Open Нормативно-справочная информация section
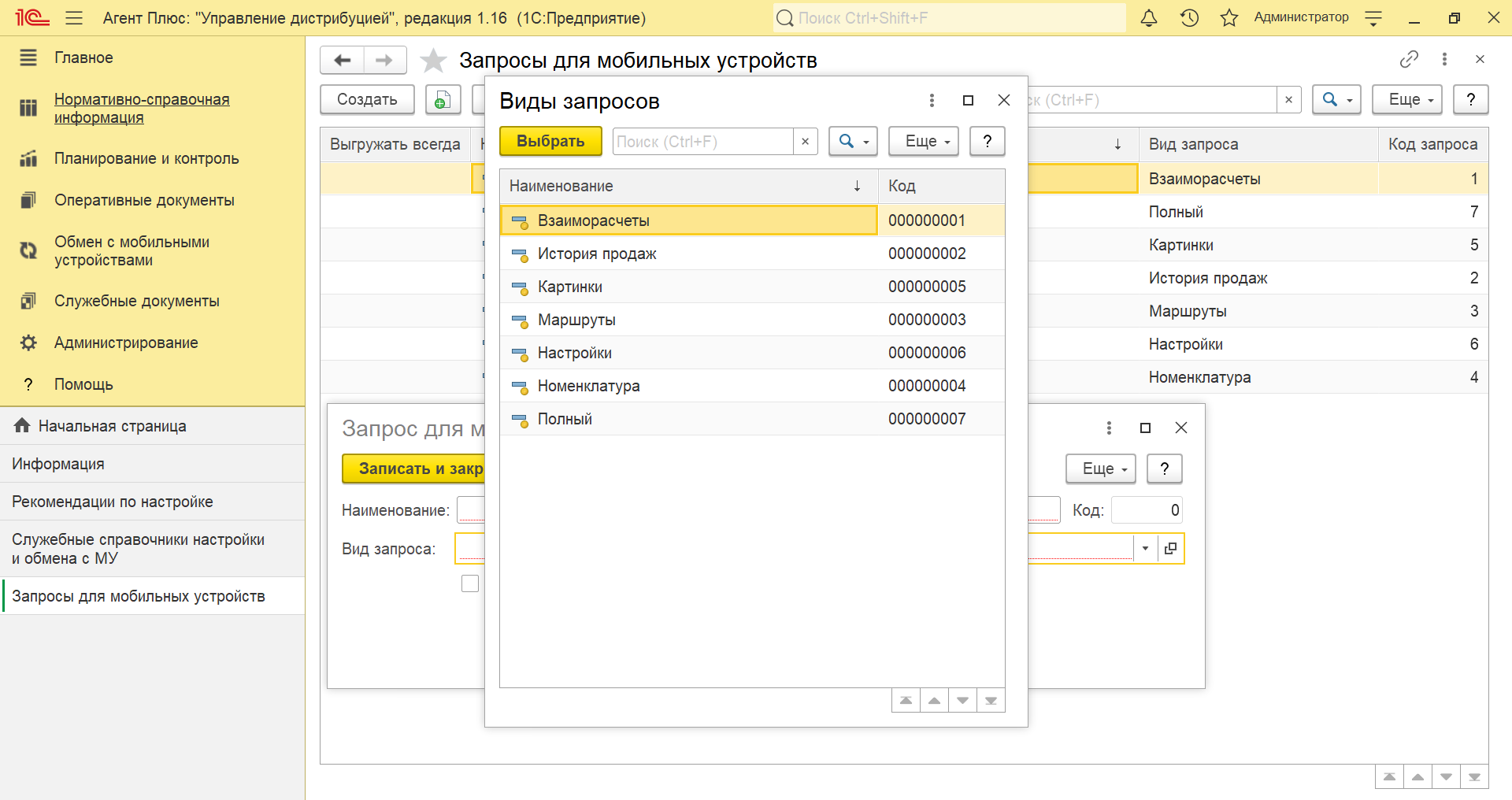Image resolution: width=1512 pixels, height=800 pixels. click(142, 109)
